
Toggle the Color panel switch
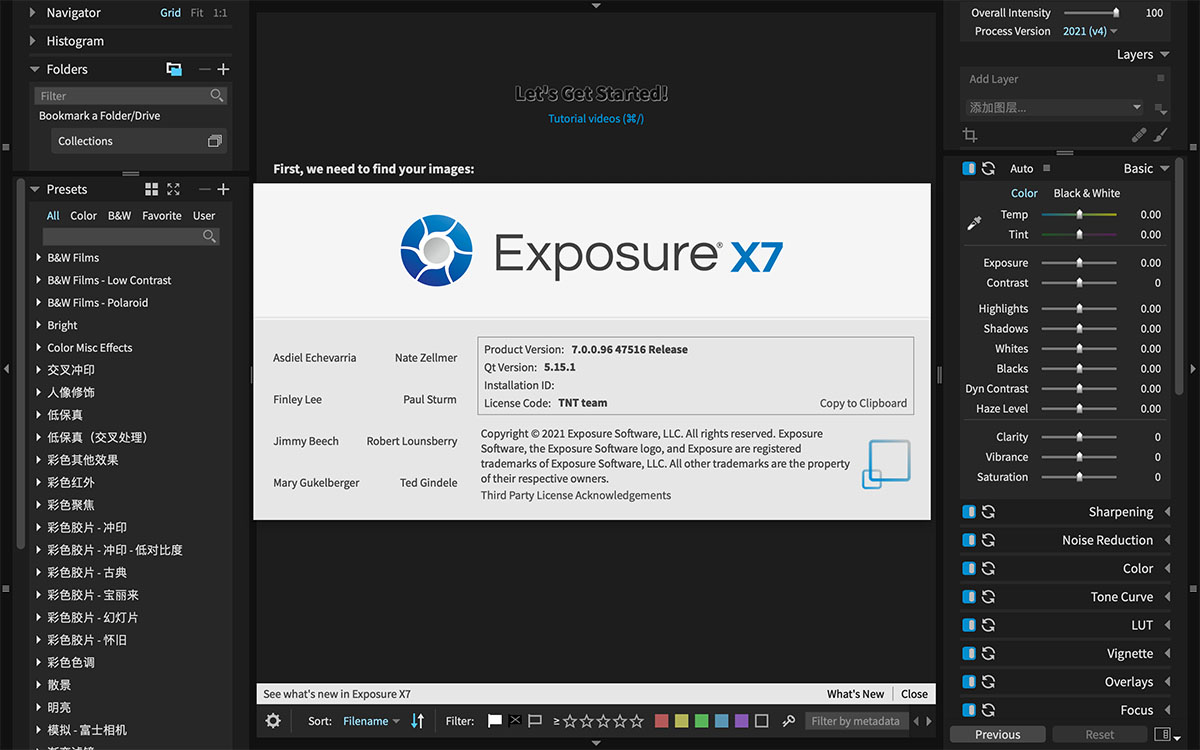[x=969, y=569]
